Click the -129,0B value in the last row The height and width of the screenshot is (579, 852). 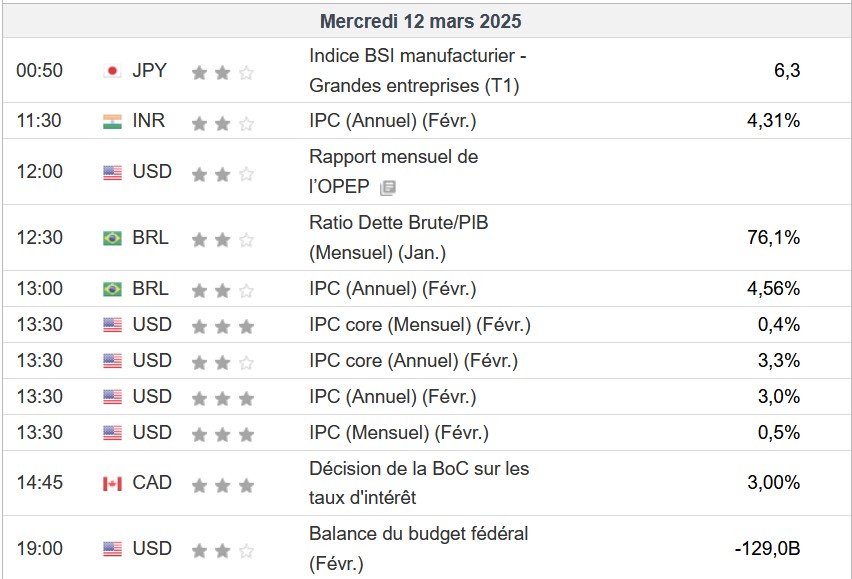767,549
